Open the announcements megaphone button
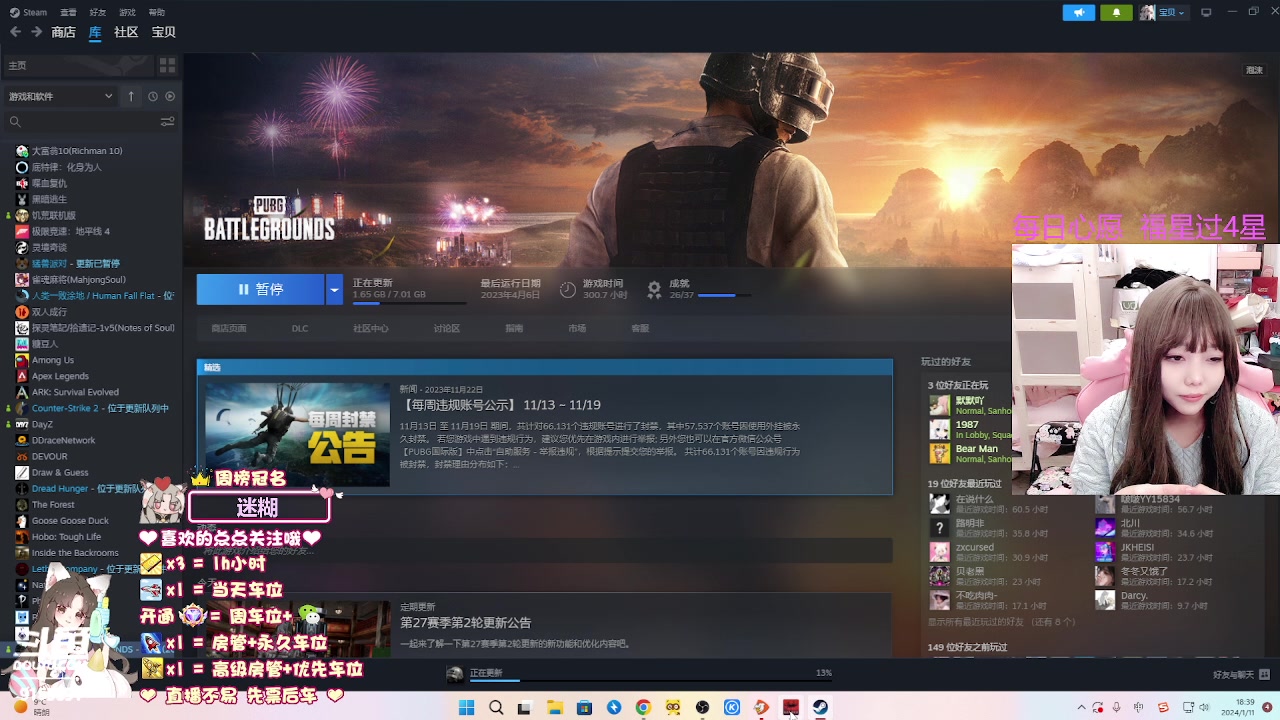 click(1079, 12)
